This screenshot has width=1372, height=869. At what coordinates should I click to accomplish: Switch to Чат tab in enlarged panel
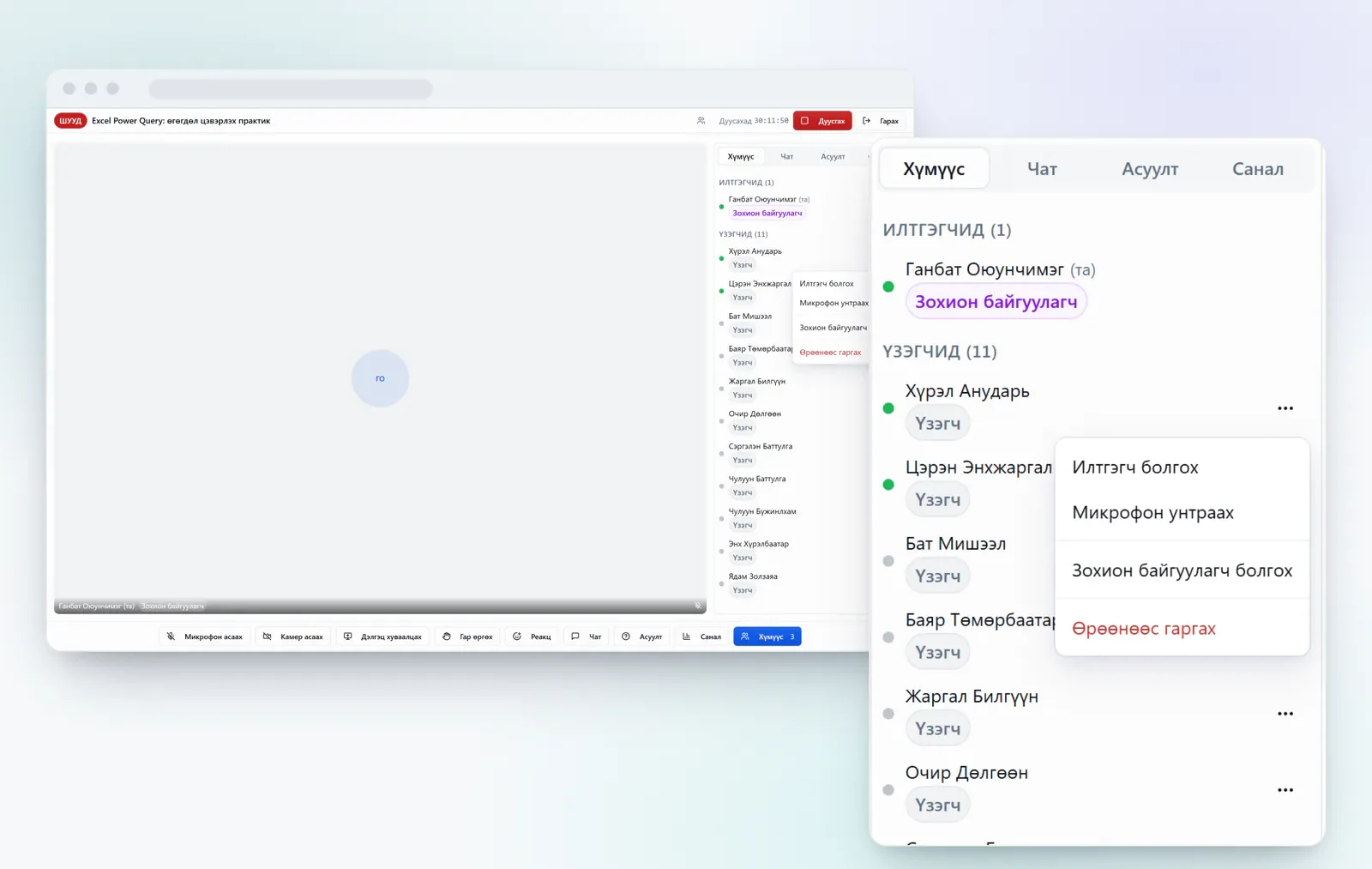[1042, 169]
